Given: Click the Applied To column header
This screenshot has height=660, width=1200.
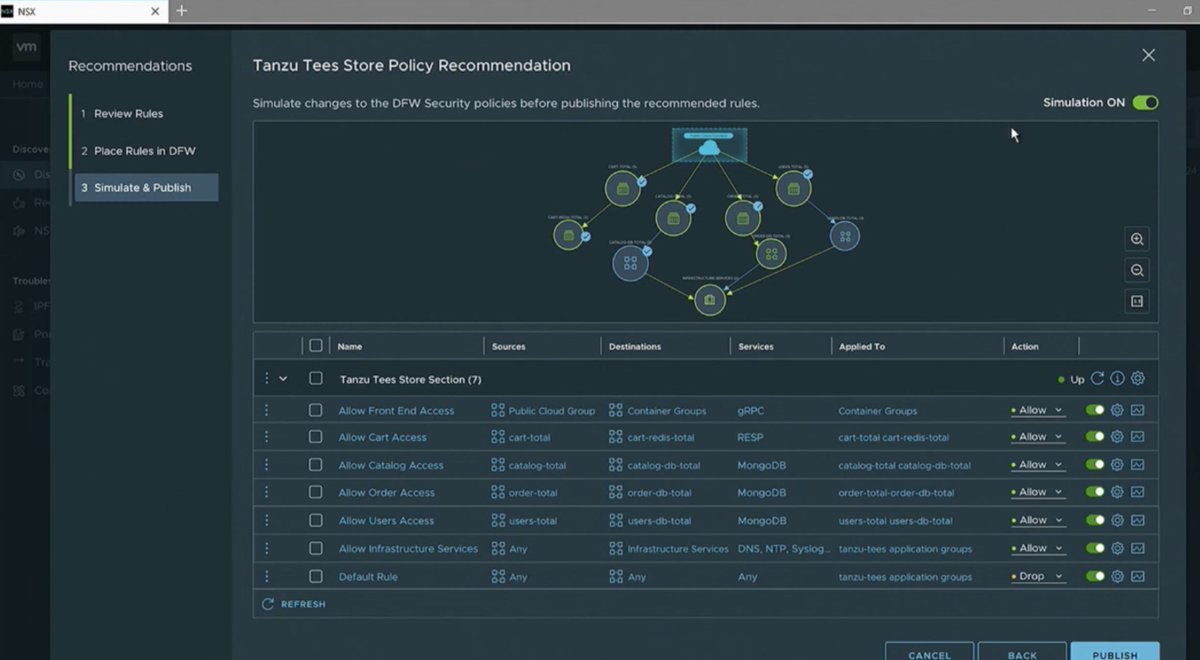Looking at the screenshot, I should [x=862, y=346].
